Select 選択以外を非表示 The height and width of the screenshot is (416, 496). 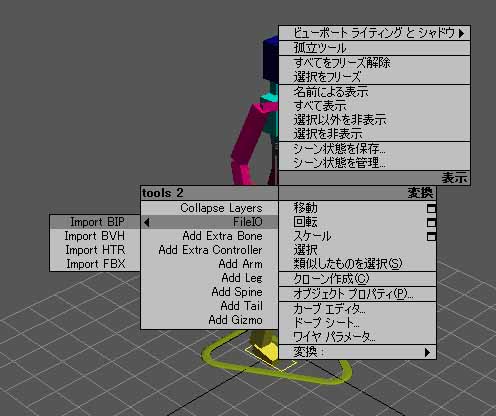coord(374,120)
